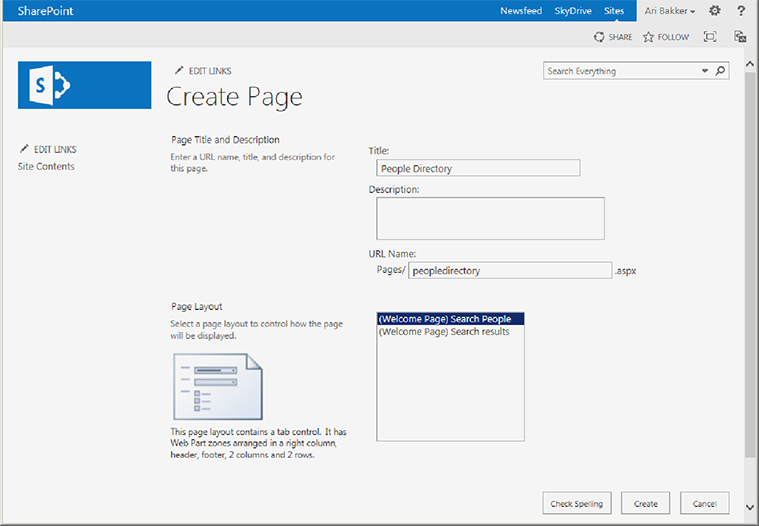Click the sync/edit icon next to focus icon
759x526 pixels.
click(x=740, y=37)
